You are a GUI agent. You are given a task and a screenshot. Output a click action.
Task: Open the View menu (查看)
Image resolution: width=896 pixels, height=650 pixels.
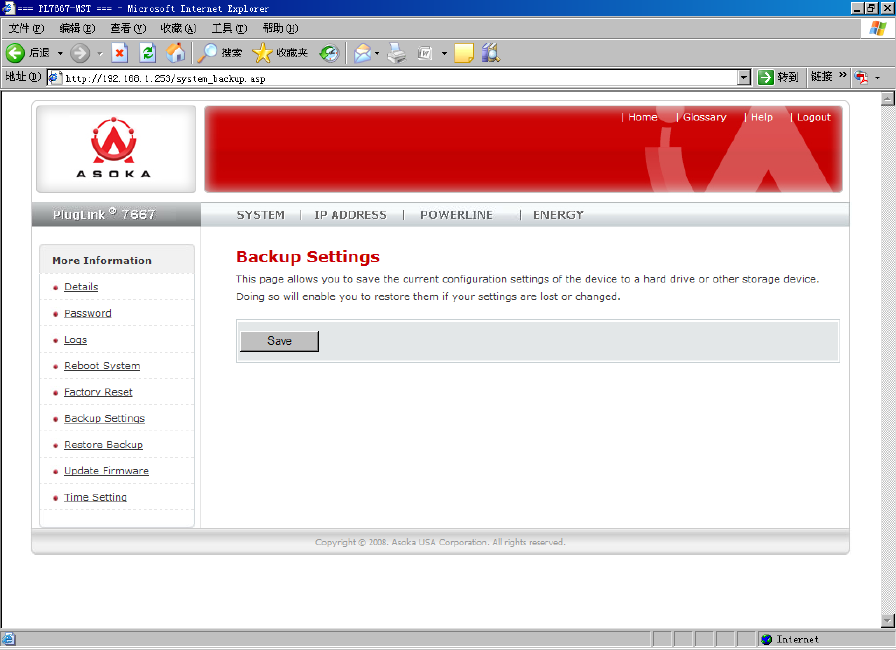pyautogui.click(x=128, y=28)
